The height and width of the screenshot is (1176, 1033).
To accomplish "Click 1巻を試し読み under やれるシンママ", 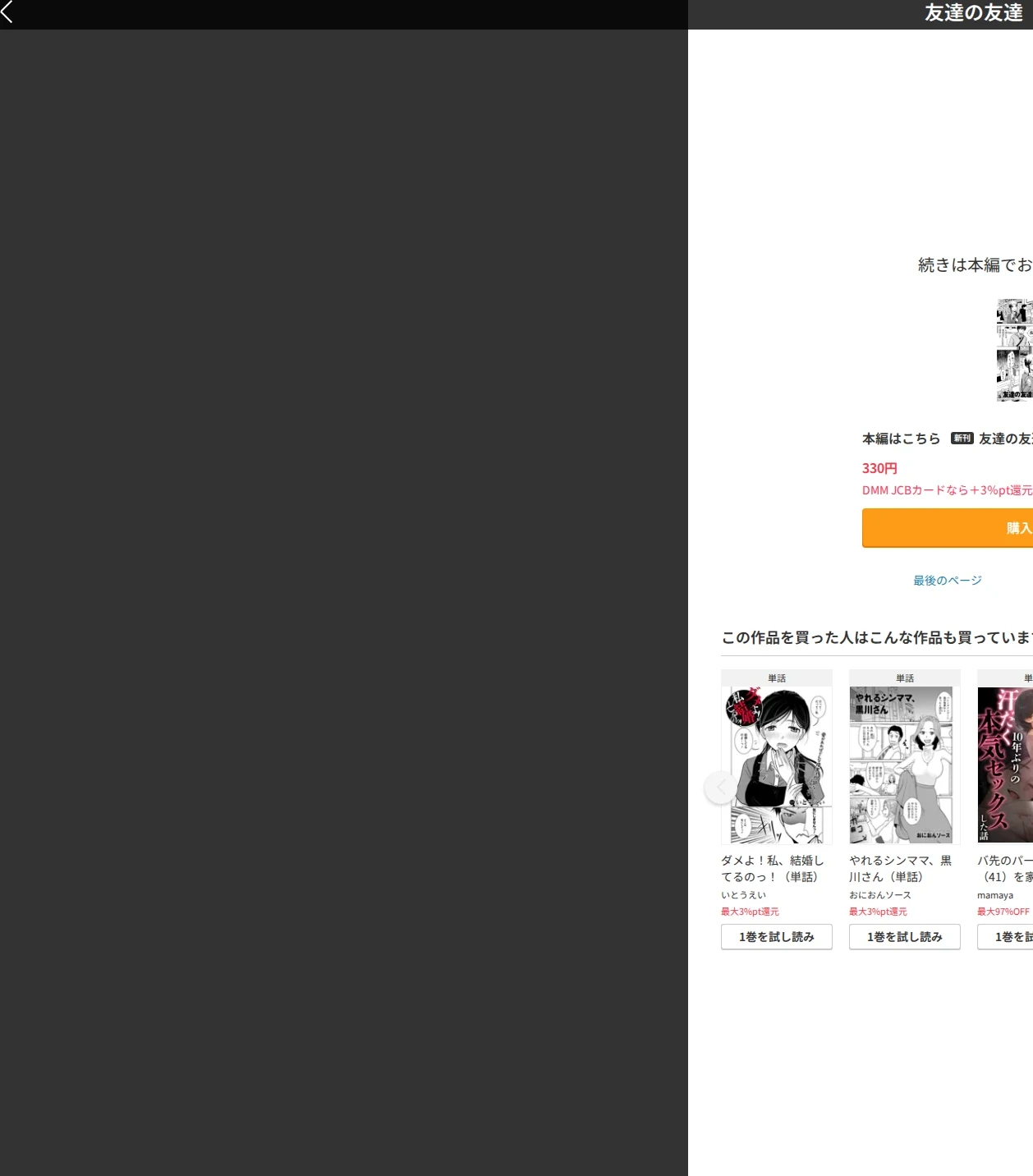I will coord(905,937).
